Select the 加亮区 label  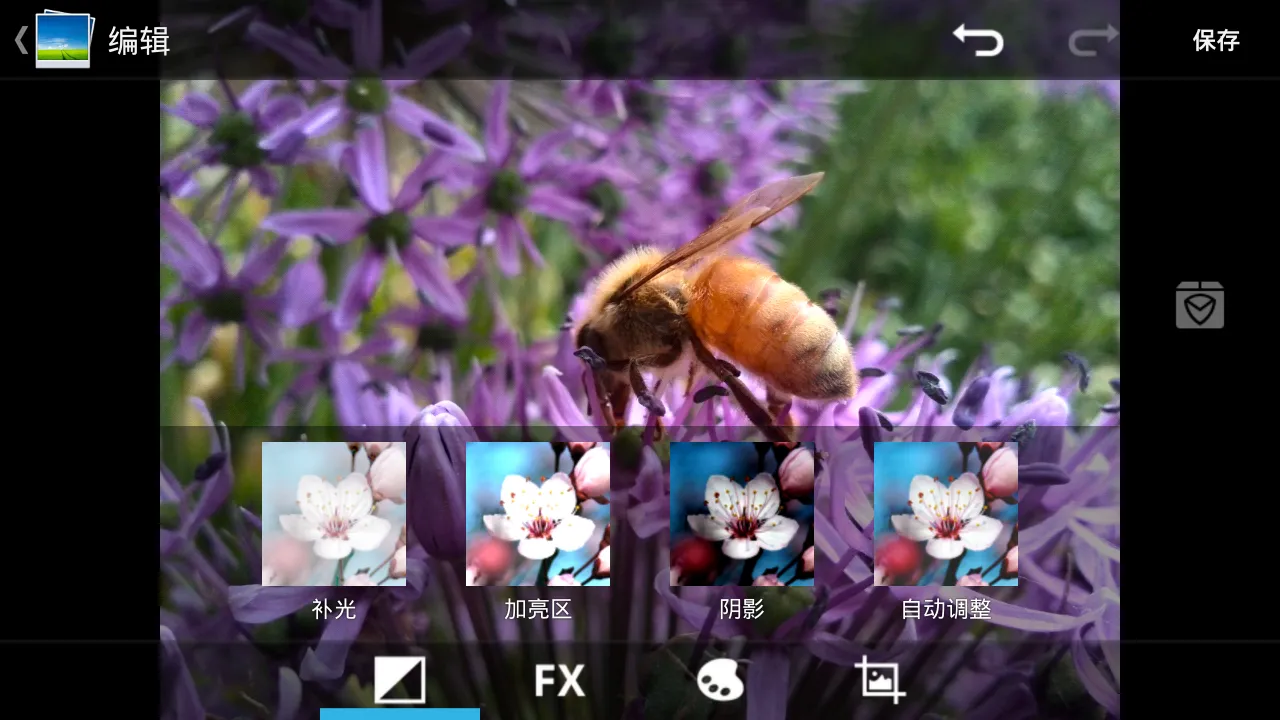pos(538,609)
